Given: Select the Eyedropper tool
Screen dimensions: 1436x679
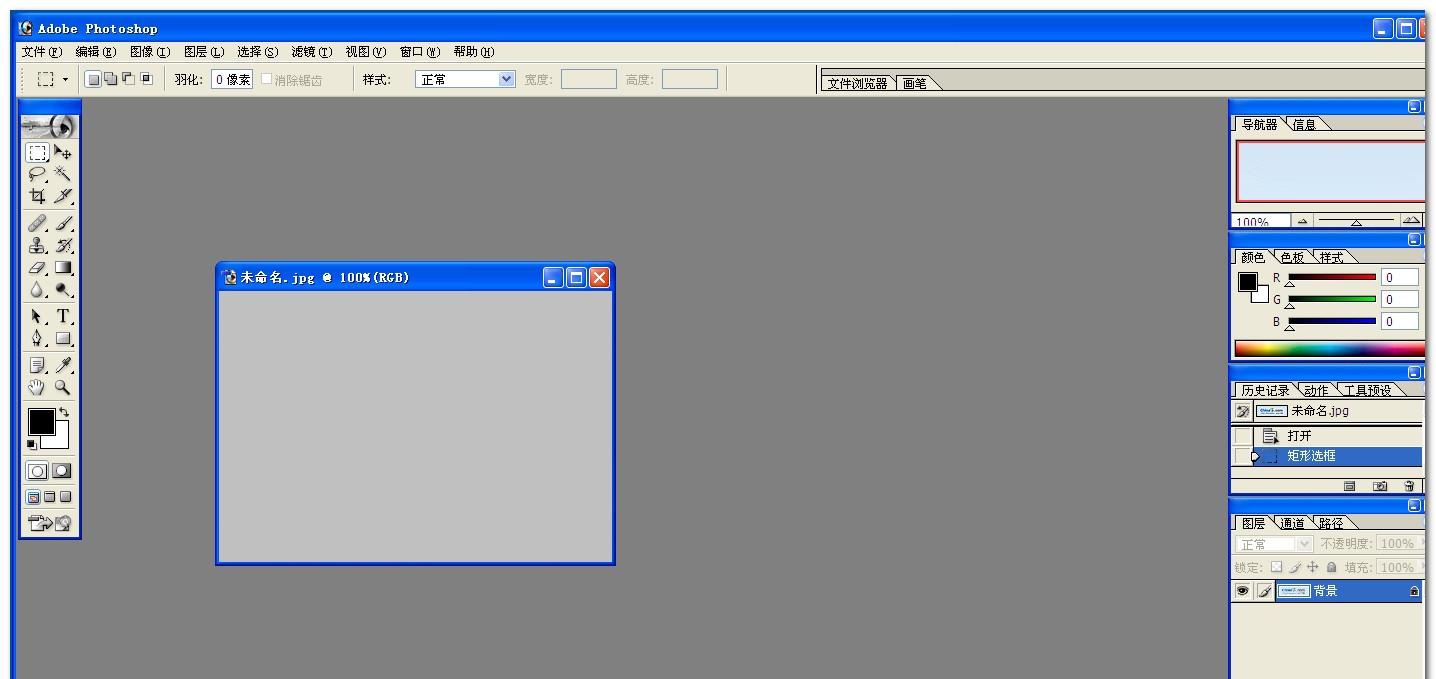Looking at the screenshot, I should click(x=63, y=365).
